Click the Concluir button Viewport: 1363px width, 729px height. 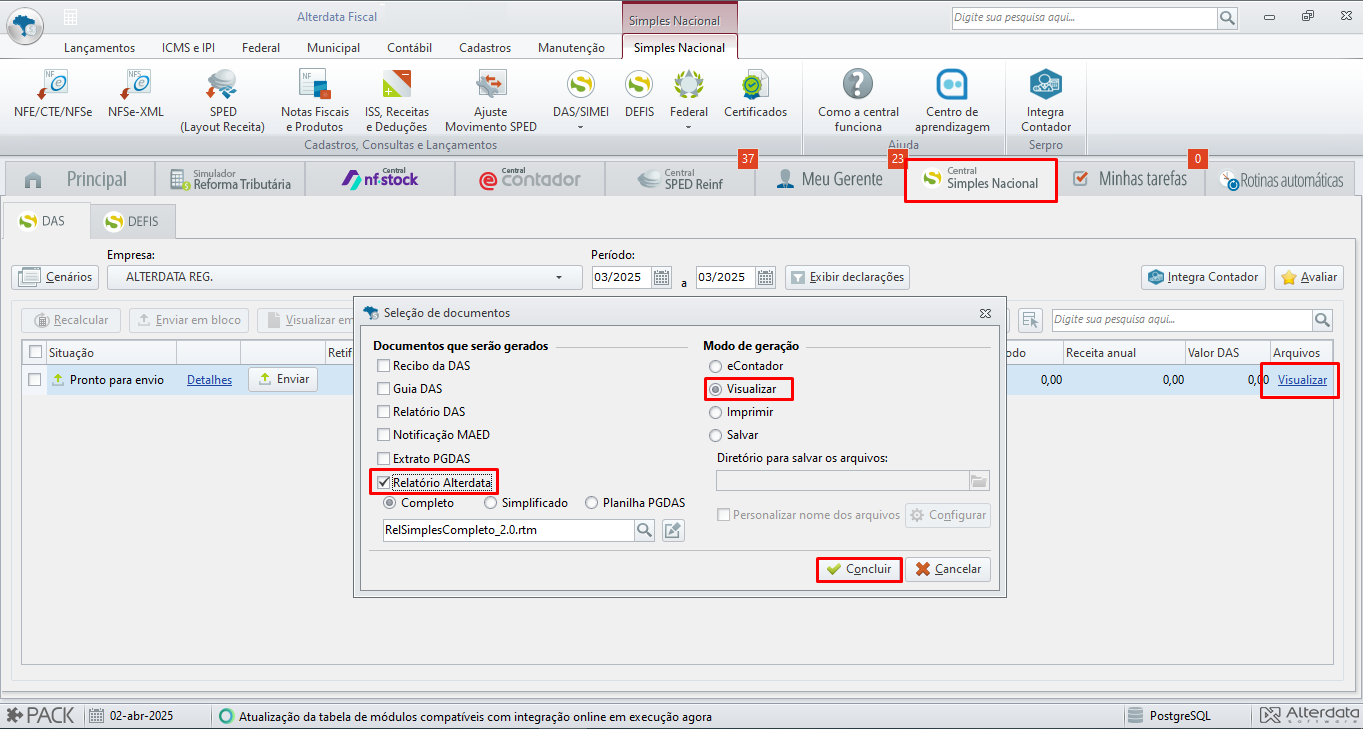(859, 569)
